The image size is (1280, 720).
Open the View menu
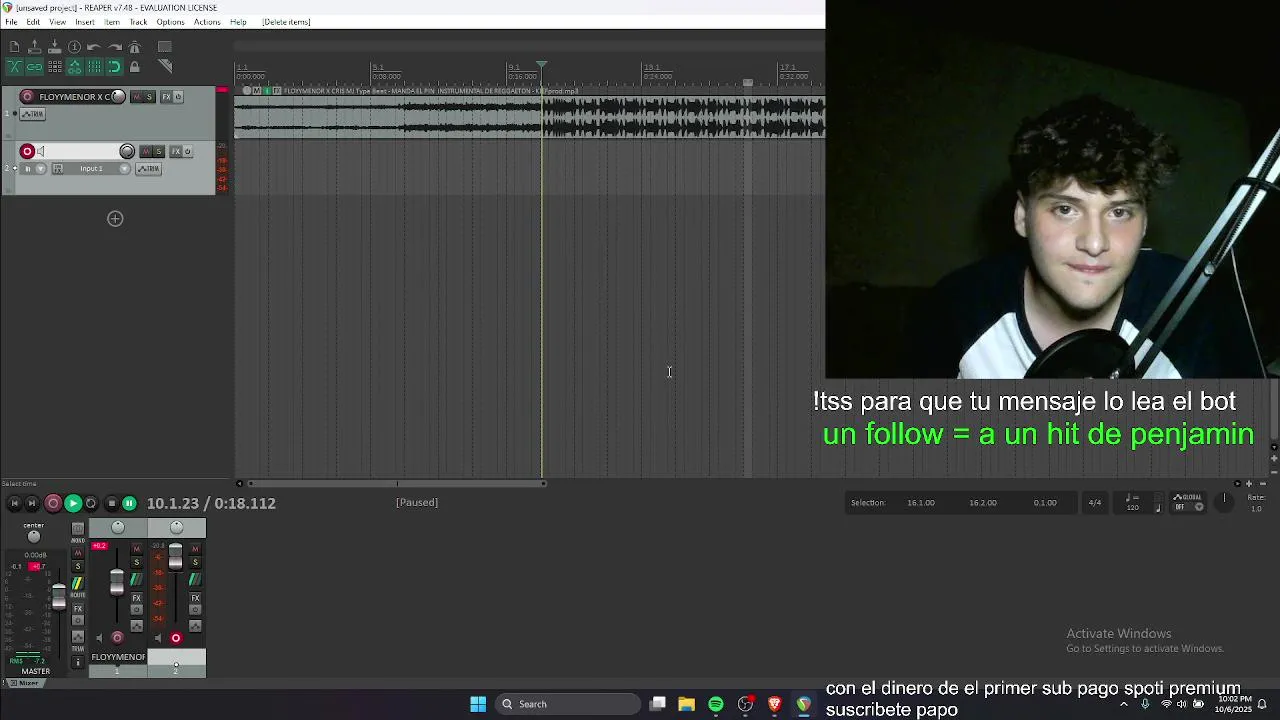tap(58, 22)
